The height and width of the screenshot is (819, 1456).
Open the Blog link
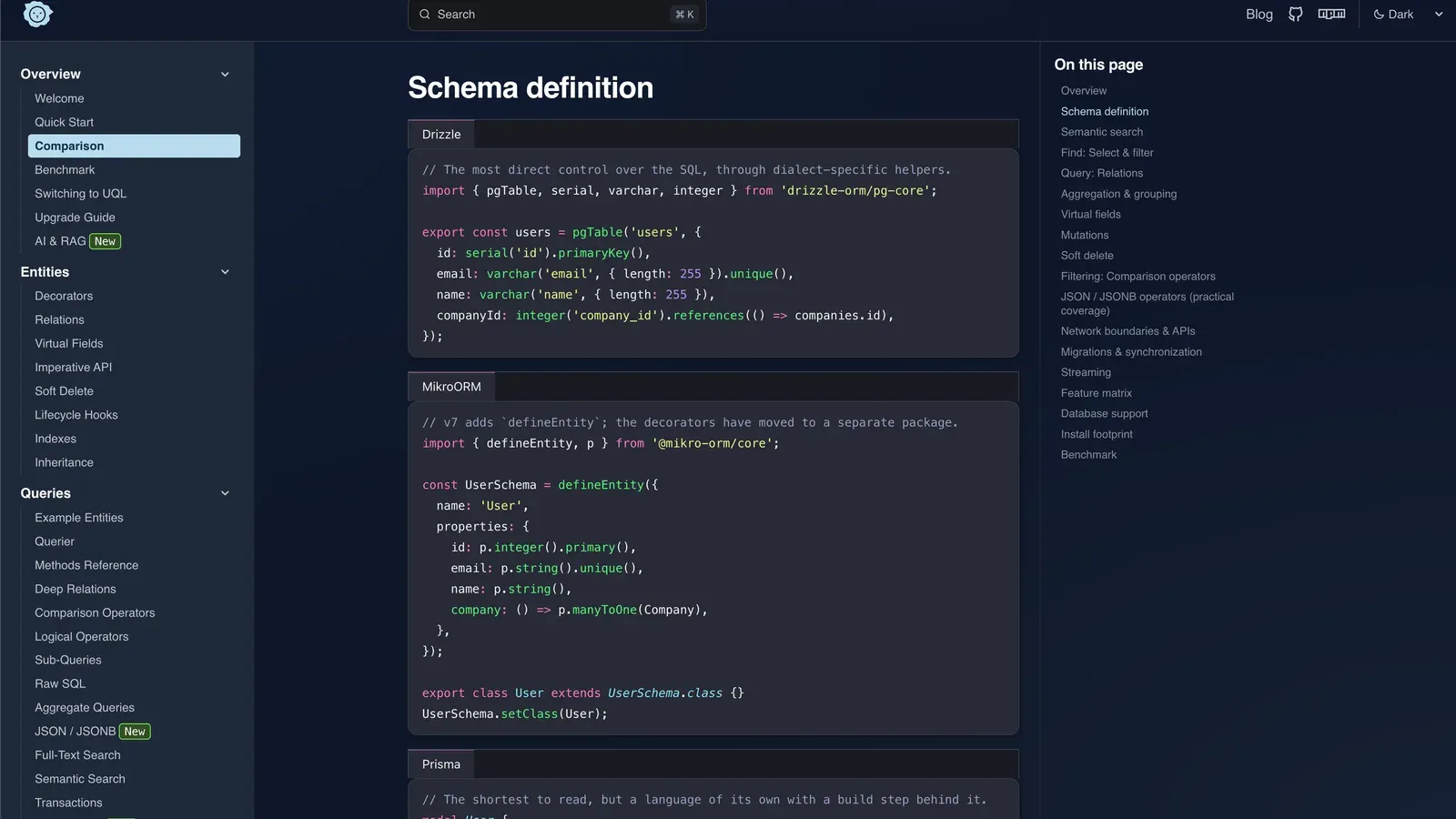click(x=1259, y=15)
